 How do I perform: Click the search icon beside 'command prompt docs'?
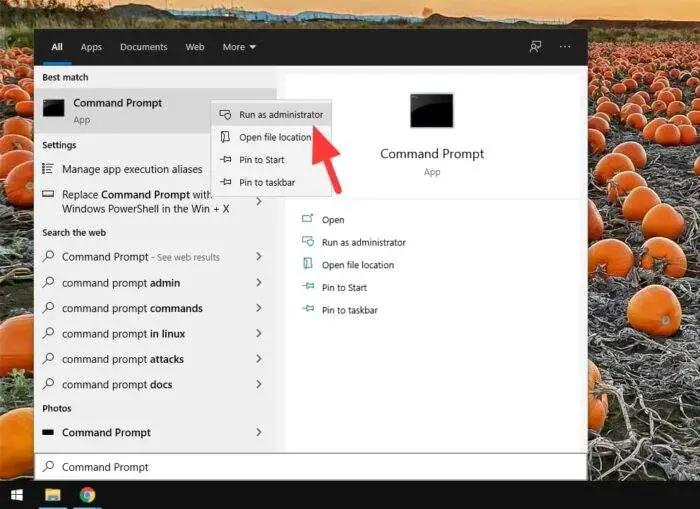coord(48,384)
